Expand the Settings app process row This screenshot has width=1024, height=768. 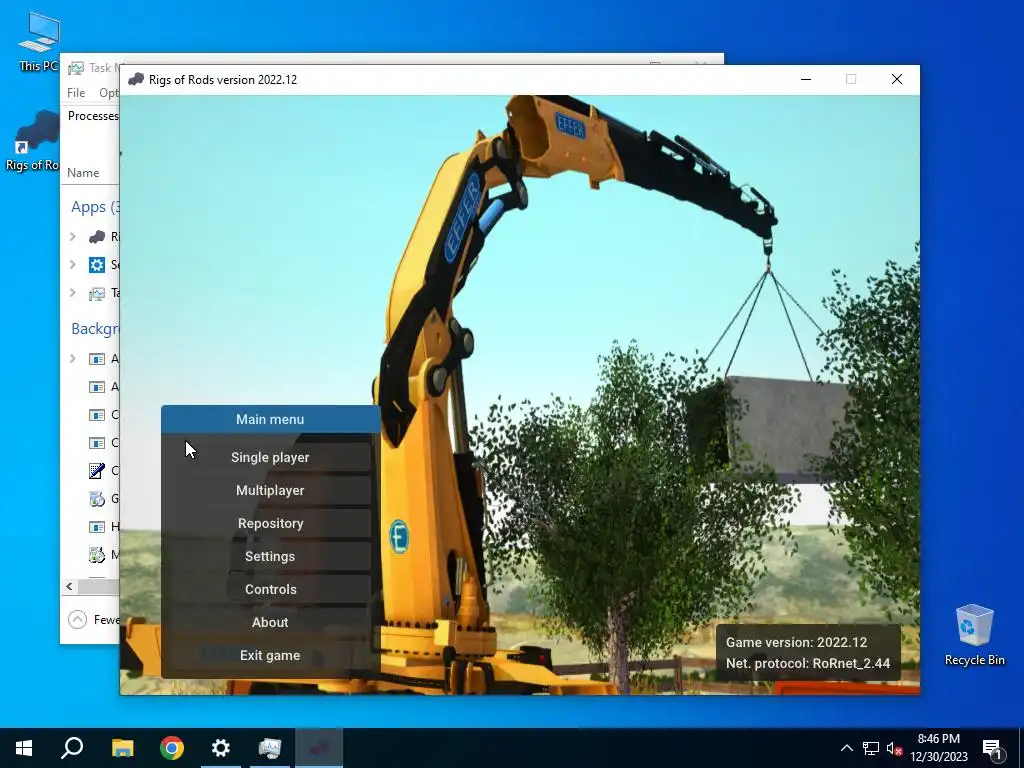point(73,264)
